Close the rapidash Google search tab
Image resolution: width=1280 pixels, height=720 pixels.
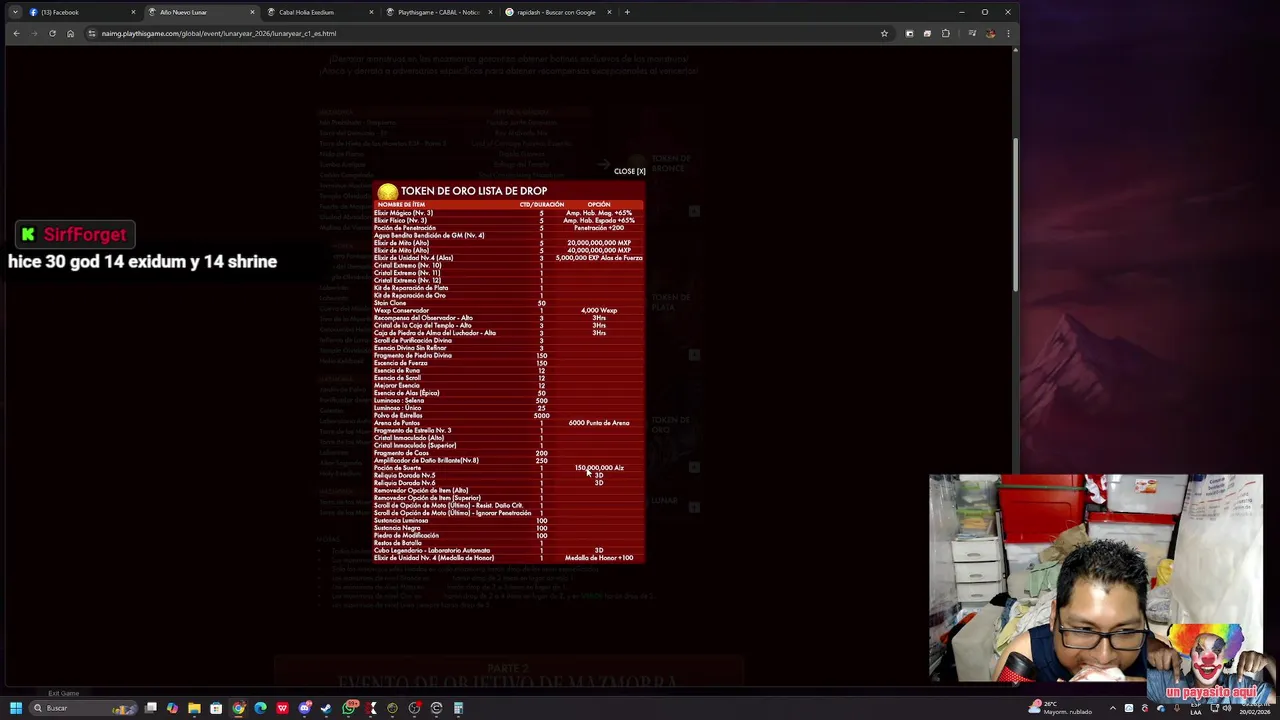coord(609,12)
